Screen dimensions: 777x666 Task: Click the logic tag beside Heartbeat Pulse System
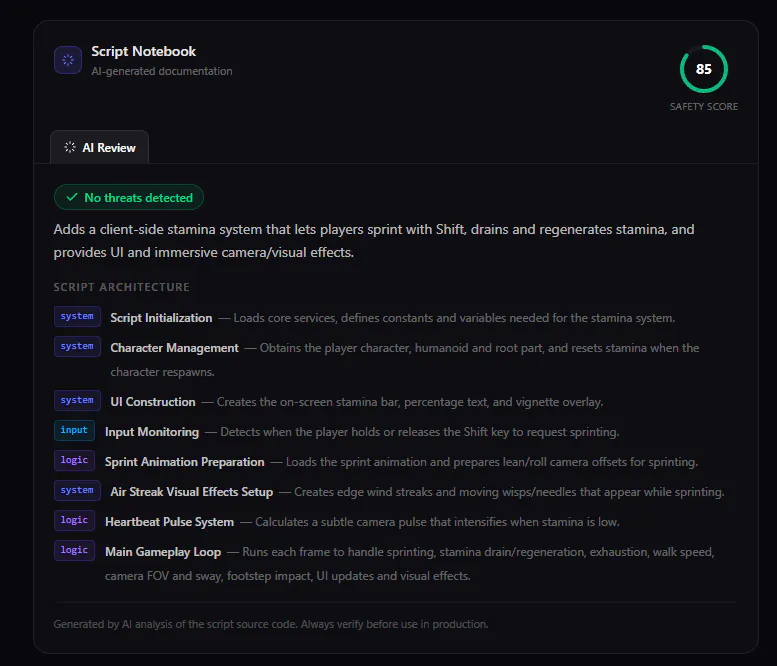pos(74,520)
